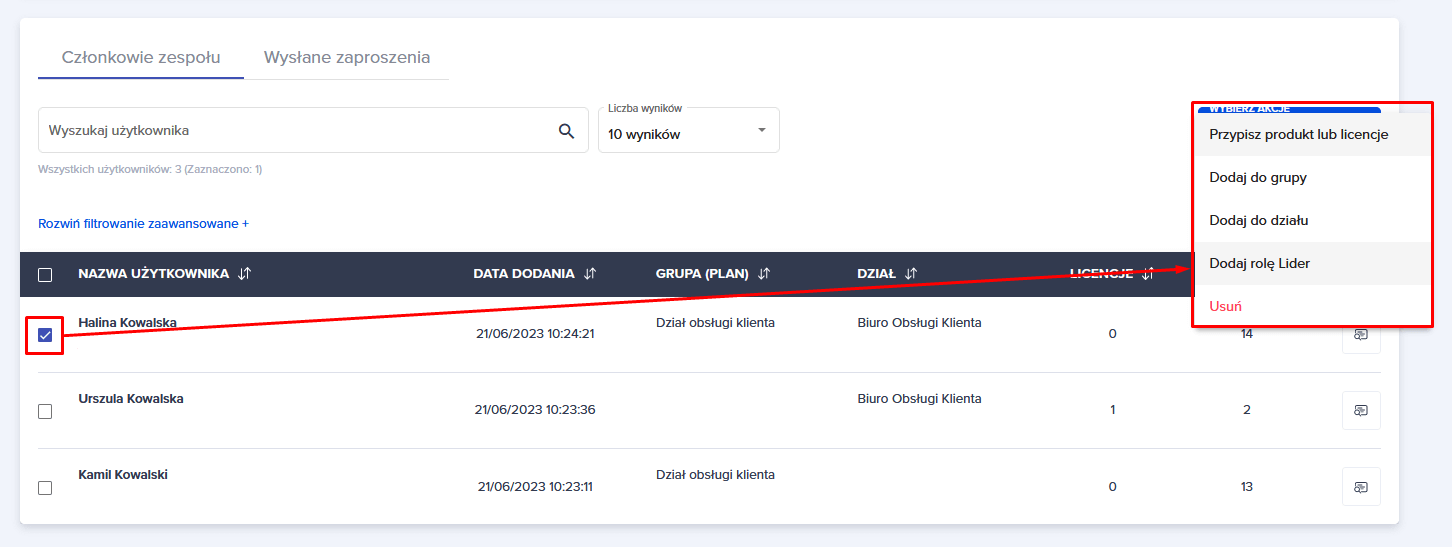Viewport: 1452px width, 547px height.
Task: Click the Wyszukaj użytkownika search field
Action: coord(295,131)
